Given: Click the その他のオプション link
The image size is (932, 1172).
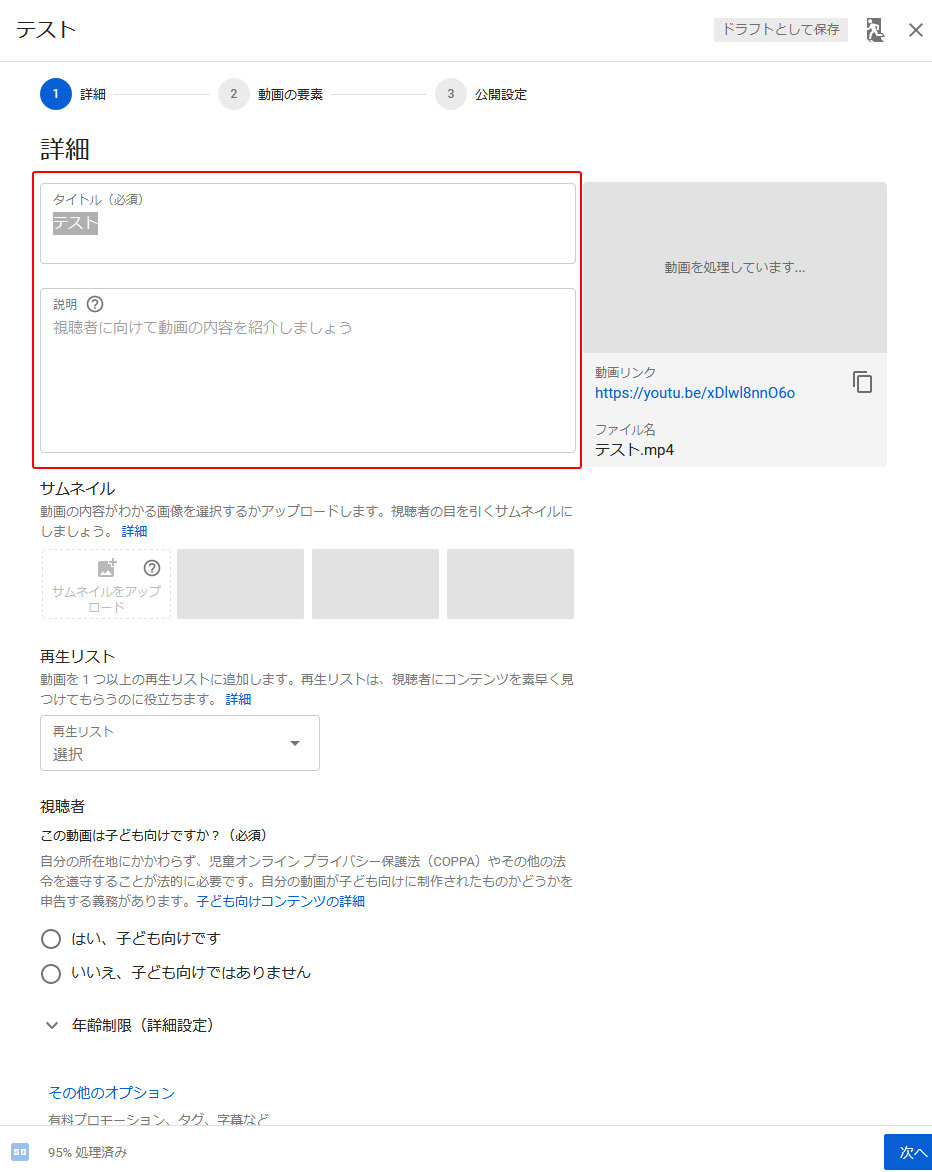Looking at the screenshot, I should tap(111, 1093).
